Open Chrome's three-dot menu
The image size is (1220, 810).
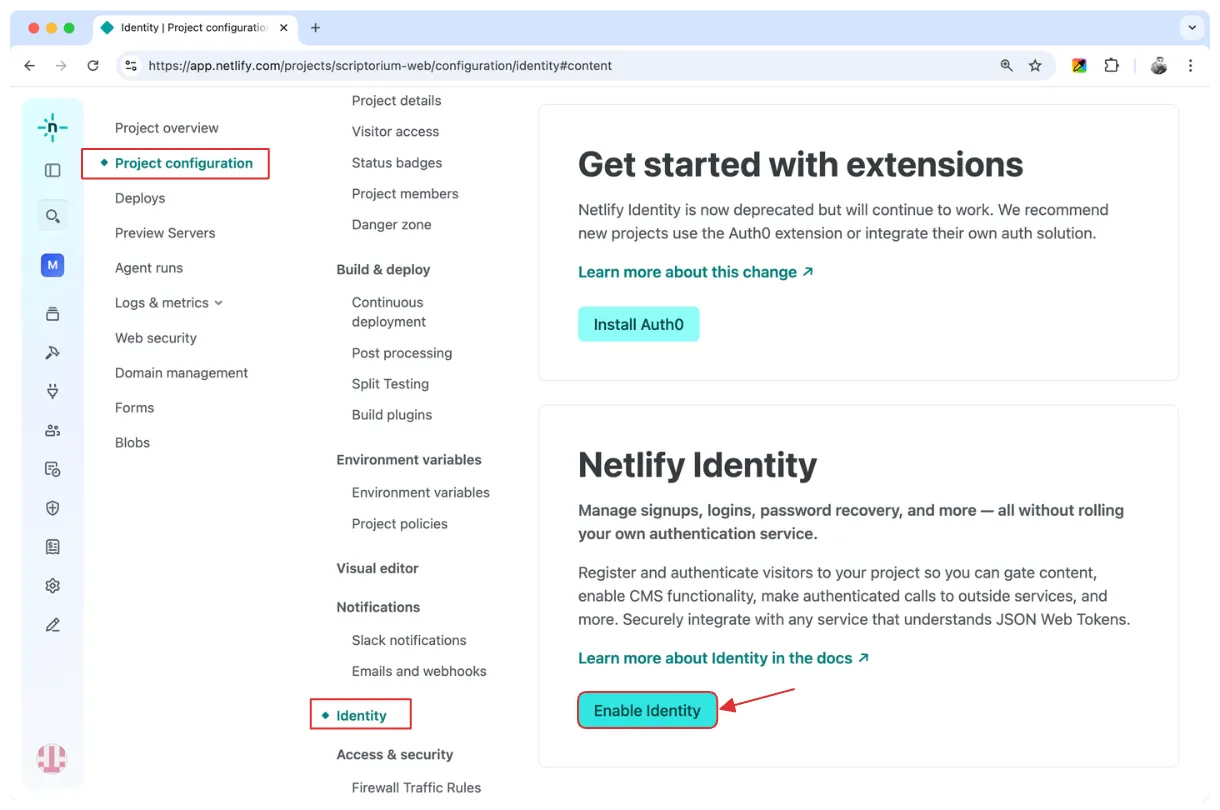point(1190,66)
